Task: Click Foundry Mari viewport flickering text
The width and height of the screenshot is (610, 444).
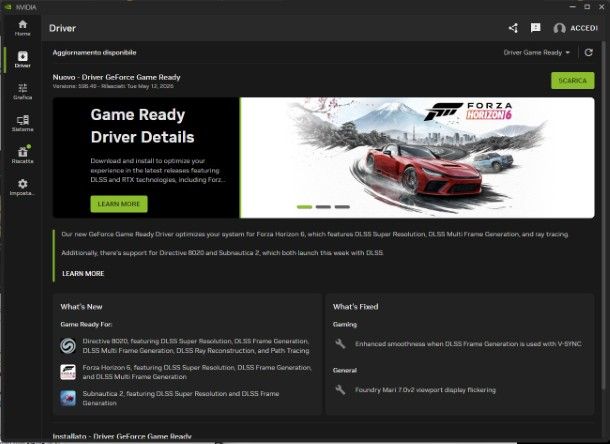Action: click(x=425, y=390)
